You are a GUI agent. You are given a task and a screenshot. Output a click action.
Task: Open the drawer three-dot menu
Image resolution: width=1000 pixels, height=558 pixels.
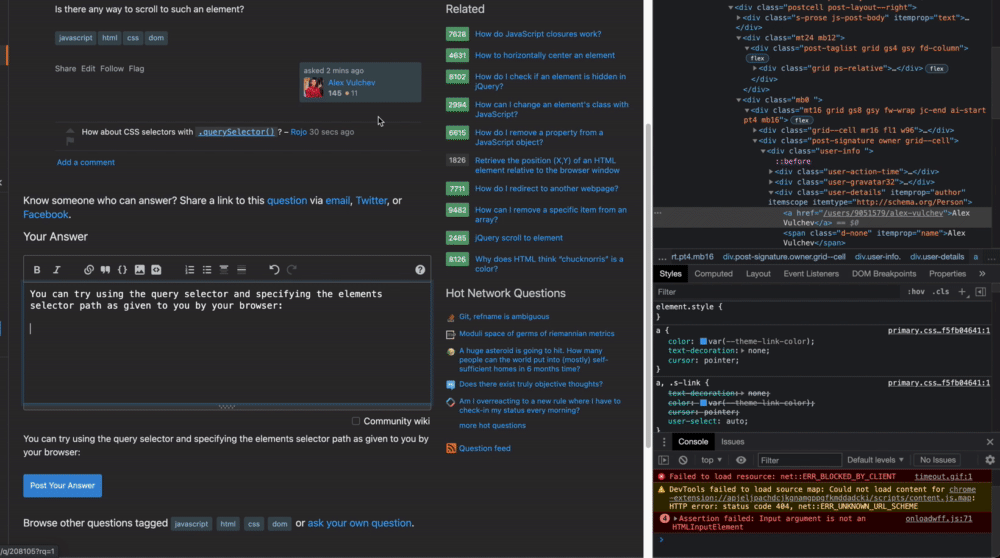click(x=664, y=442)
